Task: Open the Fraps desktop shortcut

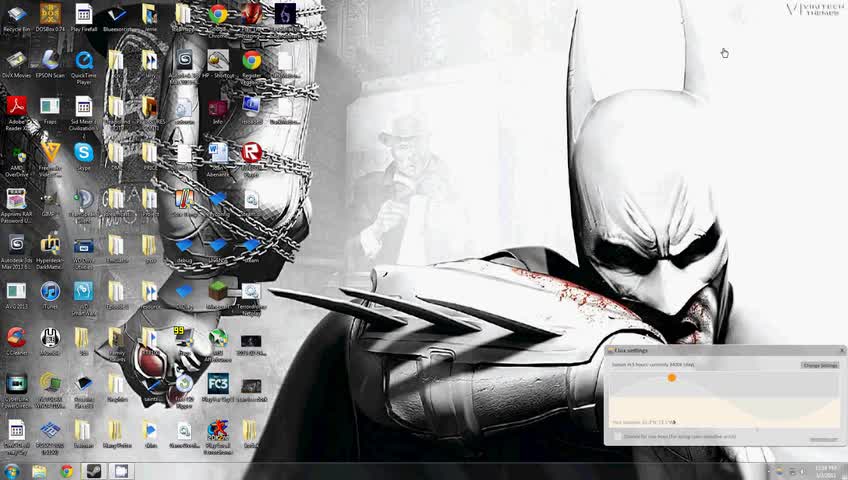Action: pyautogui.click(x=50, y=110)
